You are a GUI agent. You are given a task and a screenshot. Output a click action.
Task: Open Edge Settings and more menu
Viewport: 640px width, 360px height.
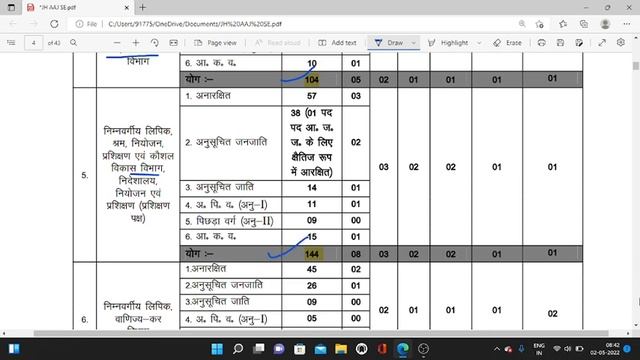coord(627,24)
